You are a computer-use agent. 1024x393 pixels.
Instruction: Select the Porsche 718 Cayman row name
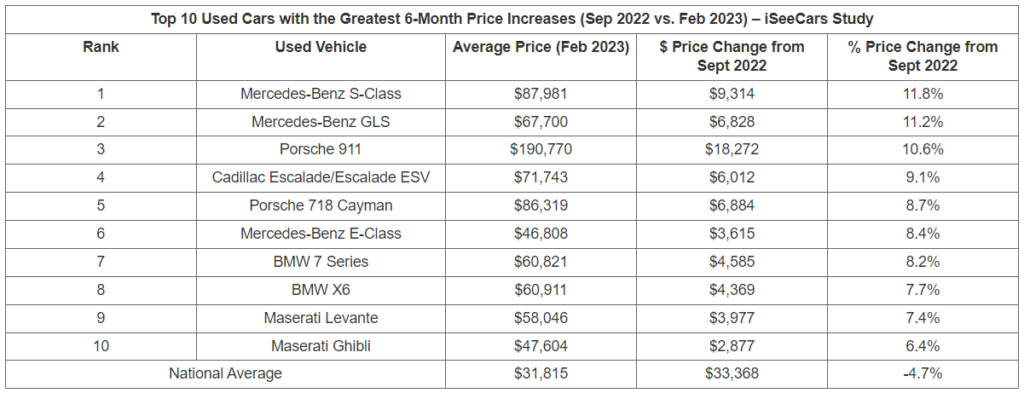pos(321,206)
